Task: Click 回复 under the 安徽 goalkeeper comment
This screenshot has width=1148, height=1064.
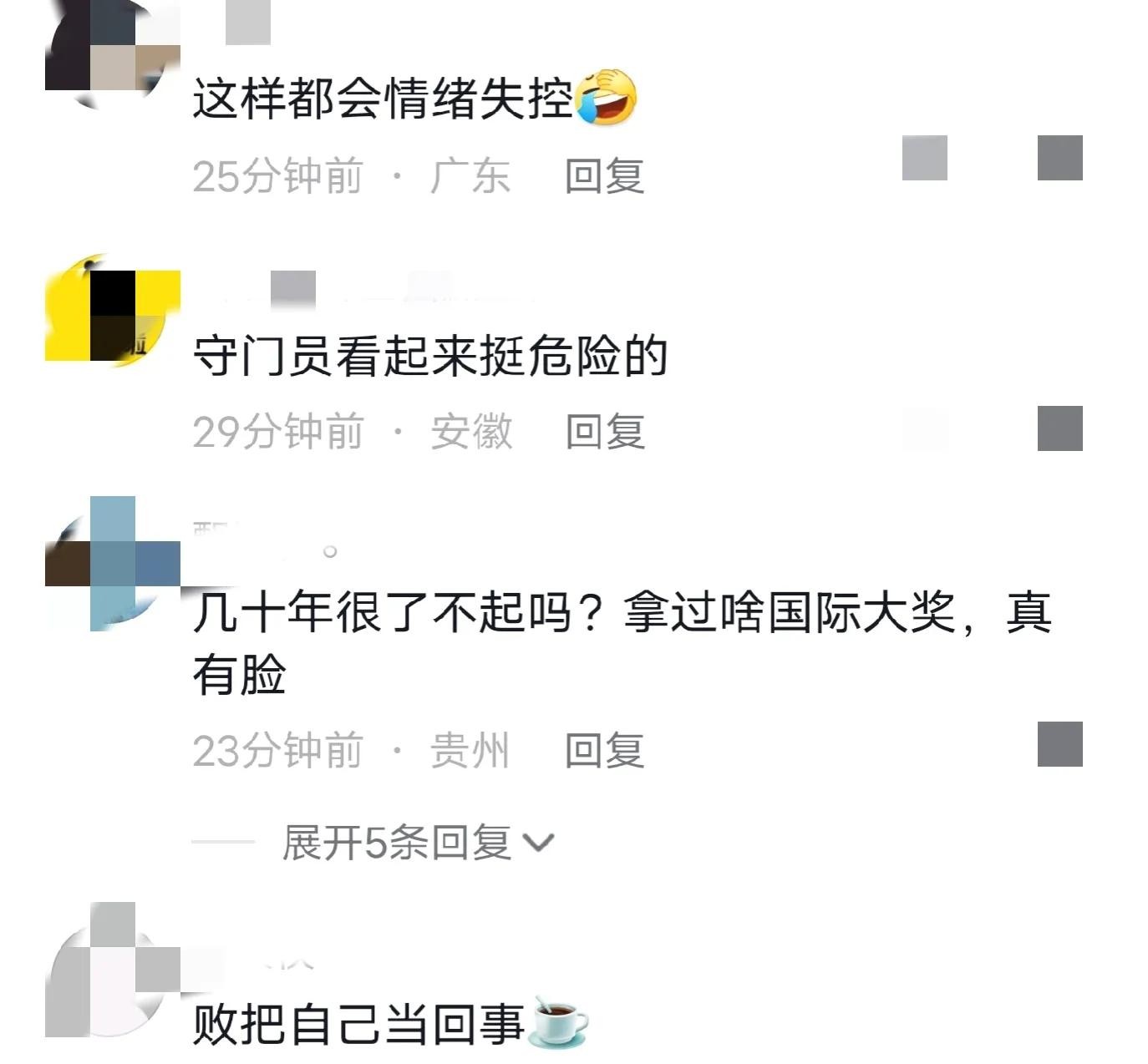Action: click(x=605, y=432)
